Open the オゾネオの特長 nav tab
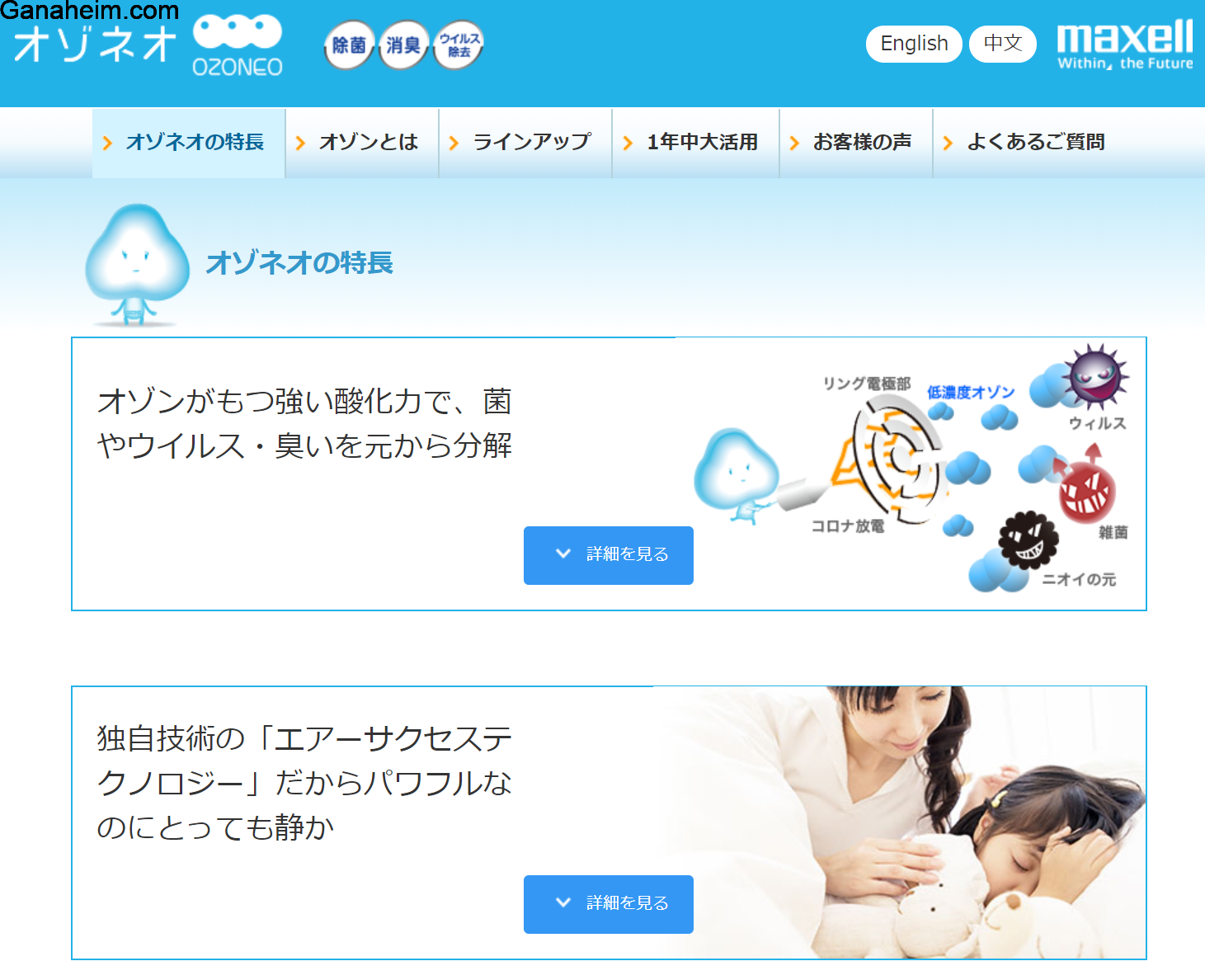 [x=189, y=143]
